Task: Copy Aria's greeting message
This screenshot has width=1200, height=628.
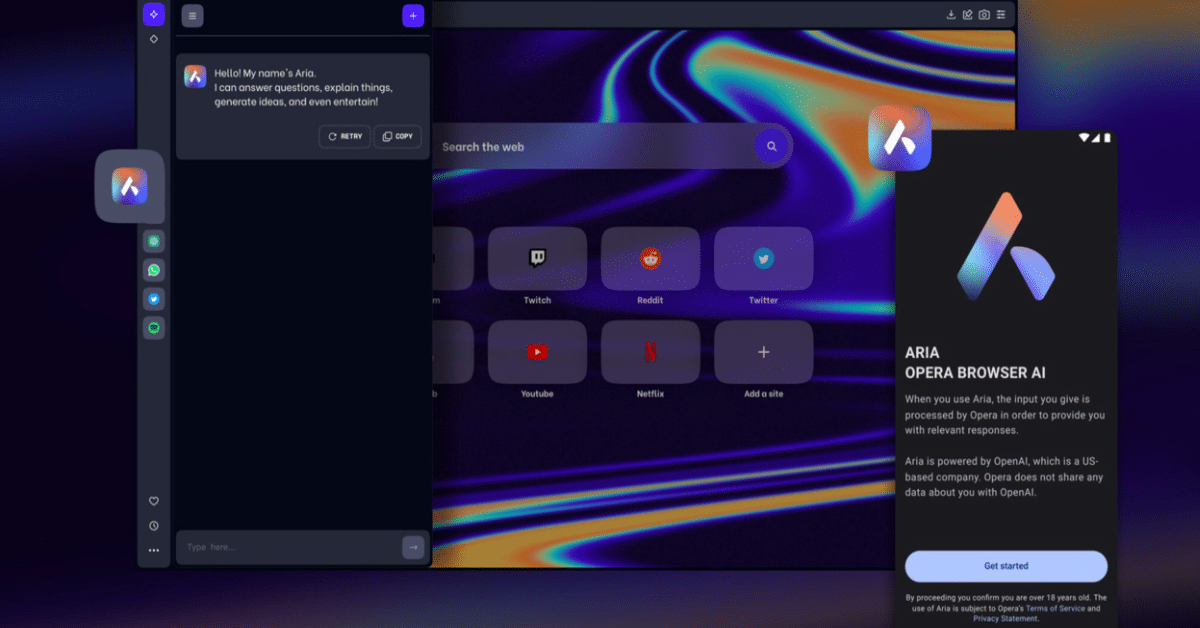Action: point(398,136)
